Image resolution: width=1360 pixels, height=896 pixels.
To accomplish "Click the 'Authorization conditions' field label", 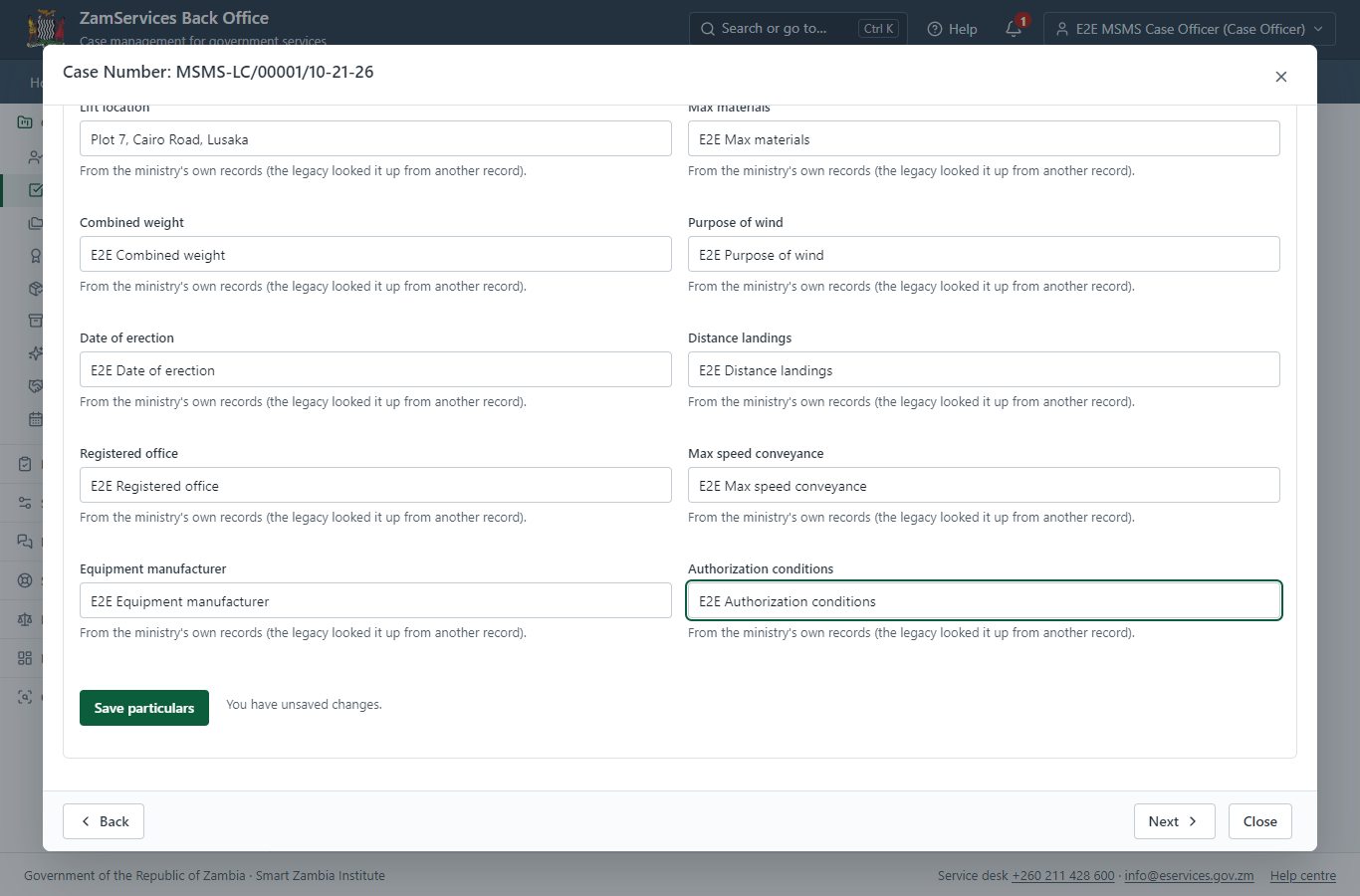I will tap(761, 569).
